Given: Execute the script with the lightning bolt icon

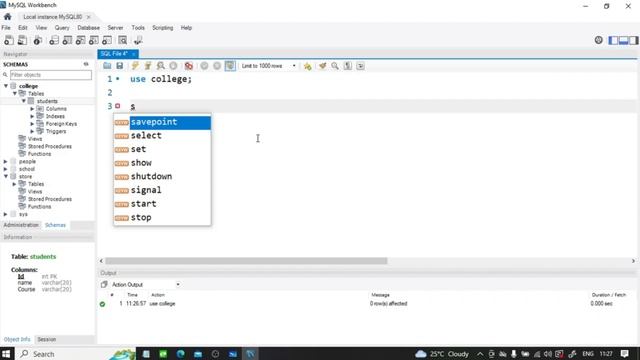Looking at the screenshot, I should (x=135, y=66).
